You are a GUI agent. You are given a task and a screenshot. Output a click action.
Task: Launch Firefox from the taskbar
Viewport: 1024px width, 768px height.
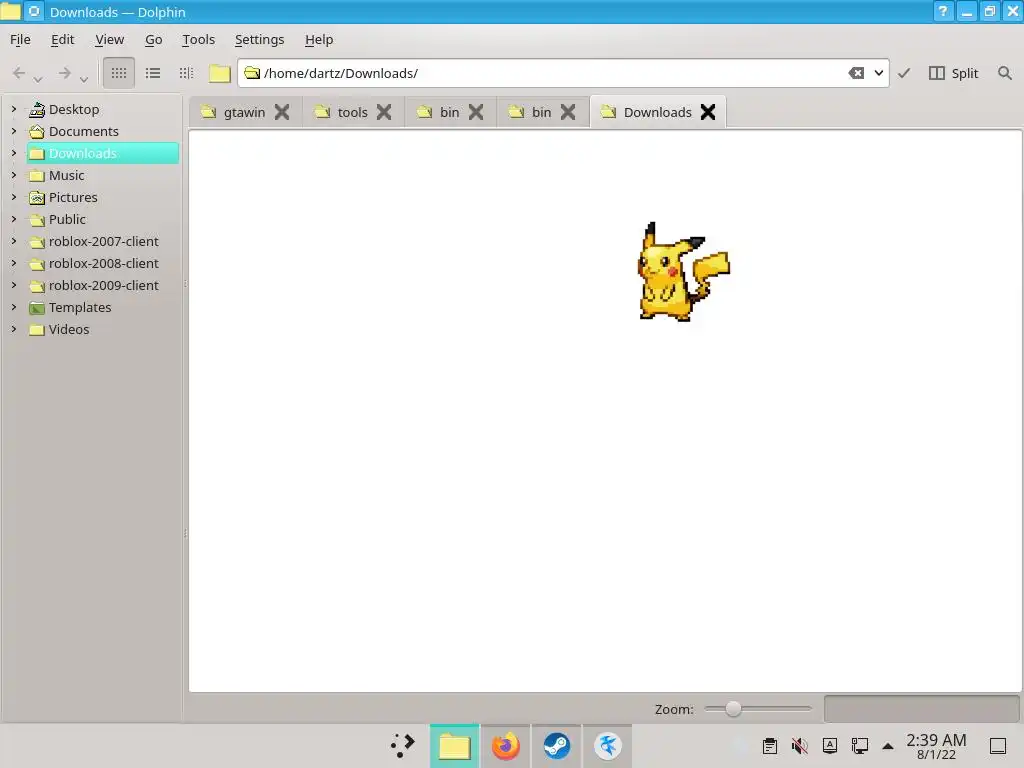click(x=505, y=746)
